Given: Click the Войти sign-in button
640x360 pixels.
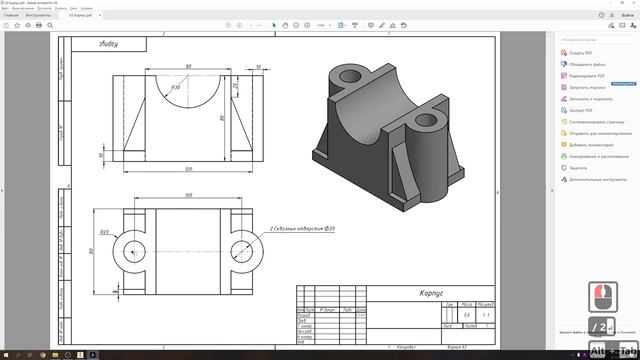Looking at the screenshot, I should pos(628,15).
